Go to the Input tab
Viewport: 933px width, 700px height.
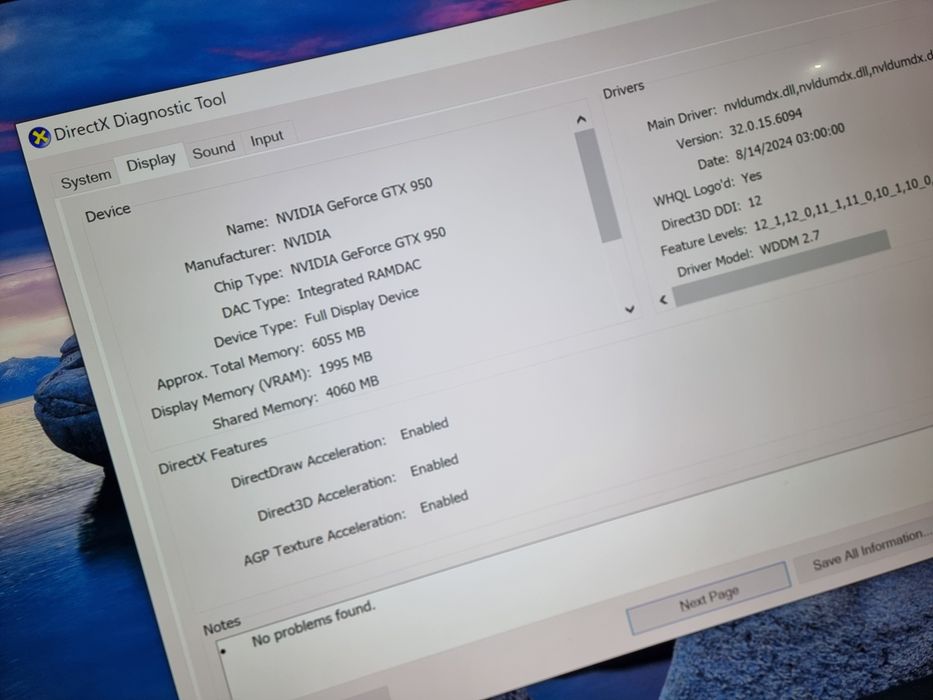click(x=267, y=139)
